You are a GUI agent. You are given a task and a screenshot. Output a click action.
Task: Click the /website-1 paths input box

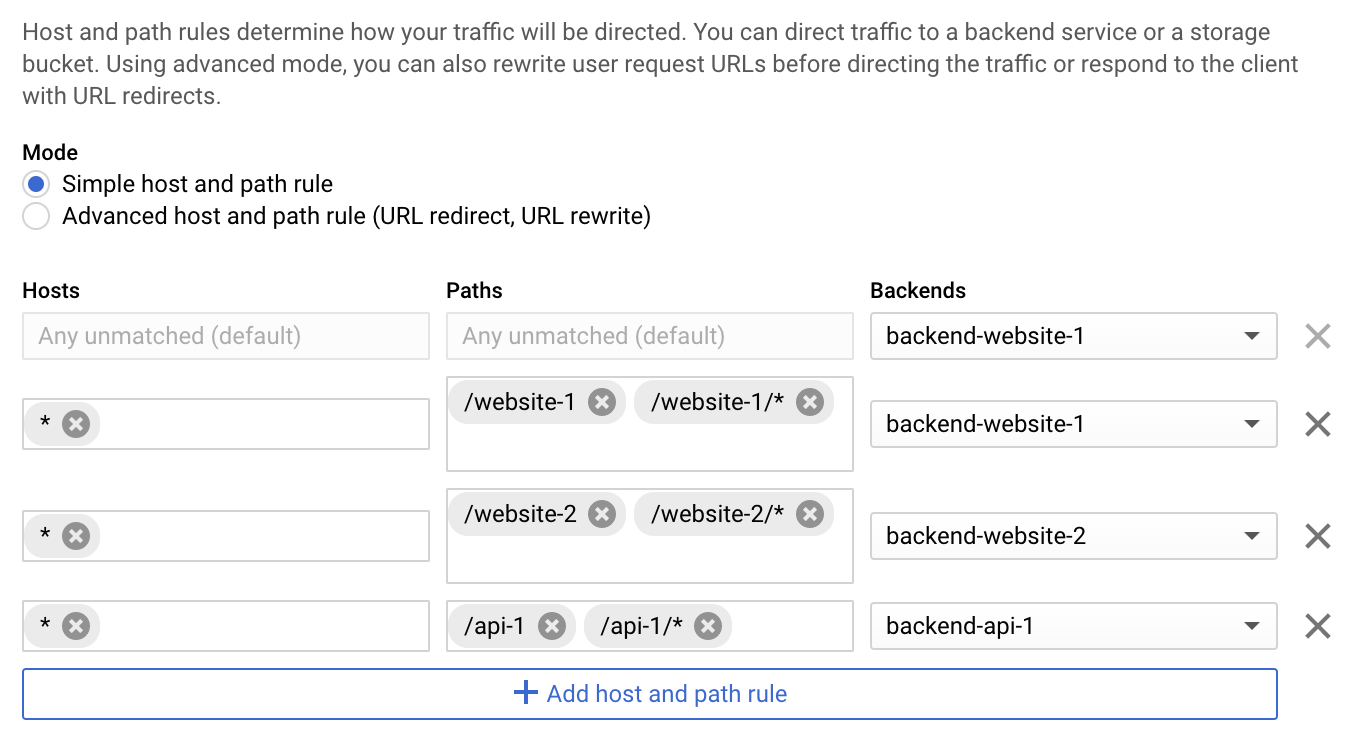[649, 446]
